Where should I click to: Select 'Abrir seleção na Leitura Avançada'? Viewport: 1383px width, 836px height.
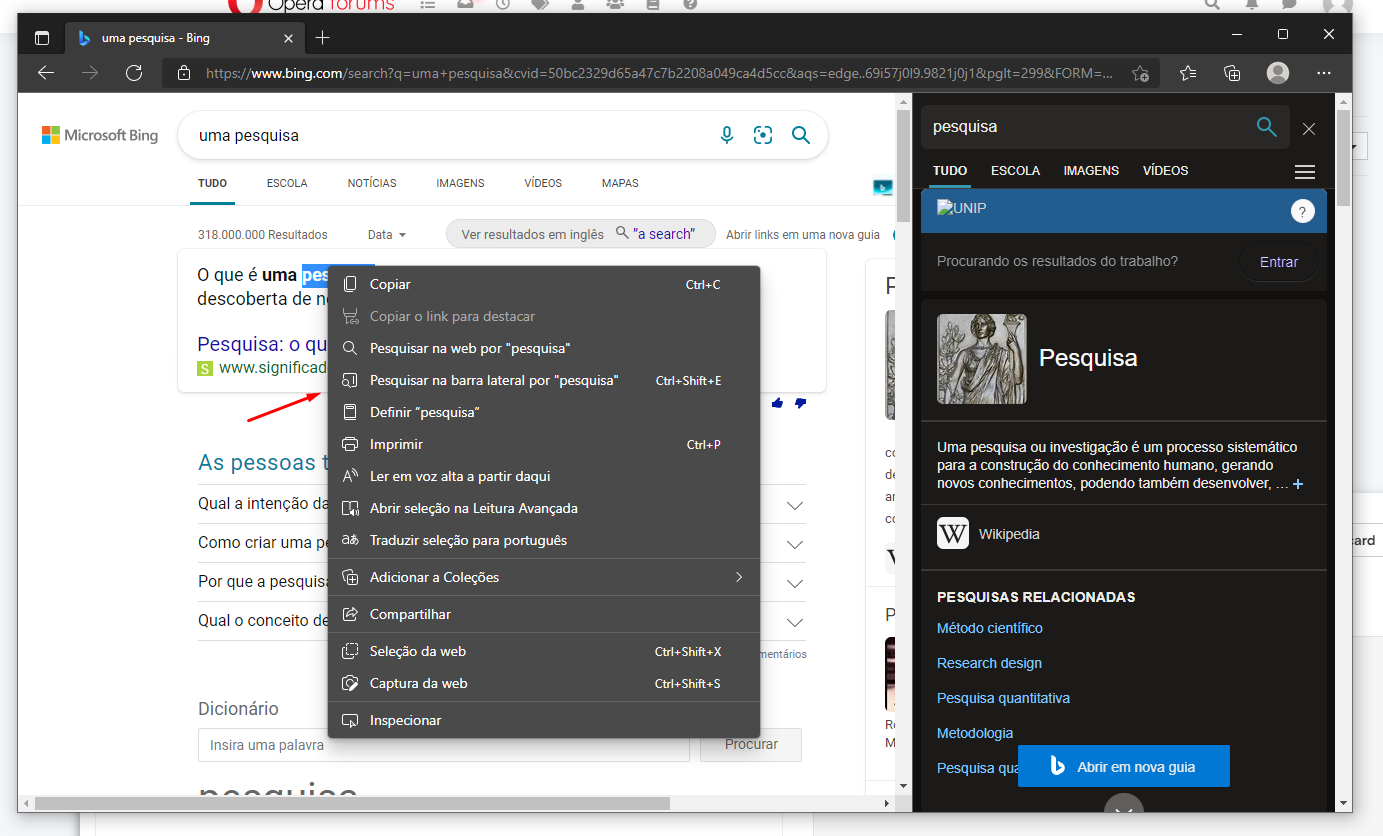(544, 509)
